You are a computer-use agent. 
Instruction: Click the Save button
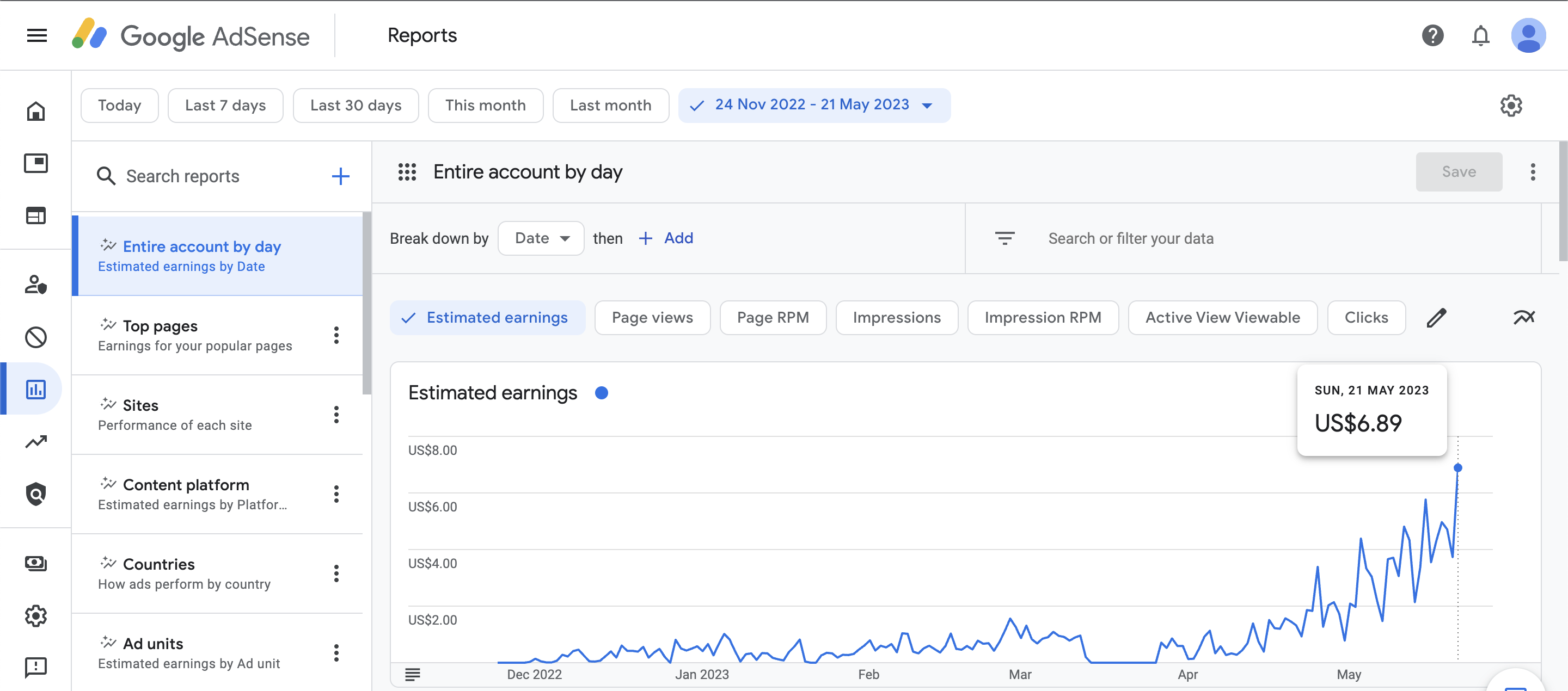point(1459,172)
